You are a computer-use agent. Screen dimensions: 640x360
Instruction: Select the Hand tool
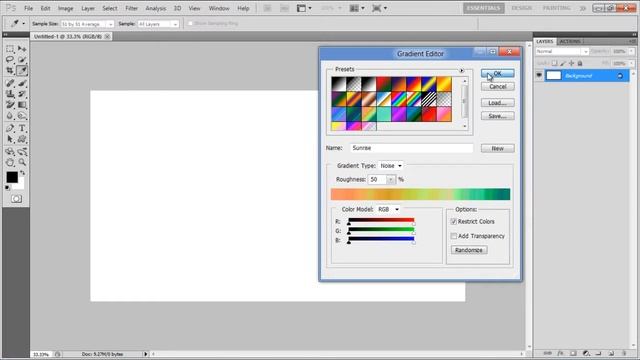[x=10, y=162]
